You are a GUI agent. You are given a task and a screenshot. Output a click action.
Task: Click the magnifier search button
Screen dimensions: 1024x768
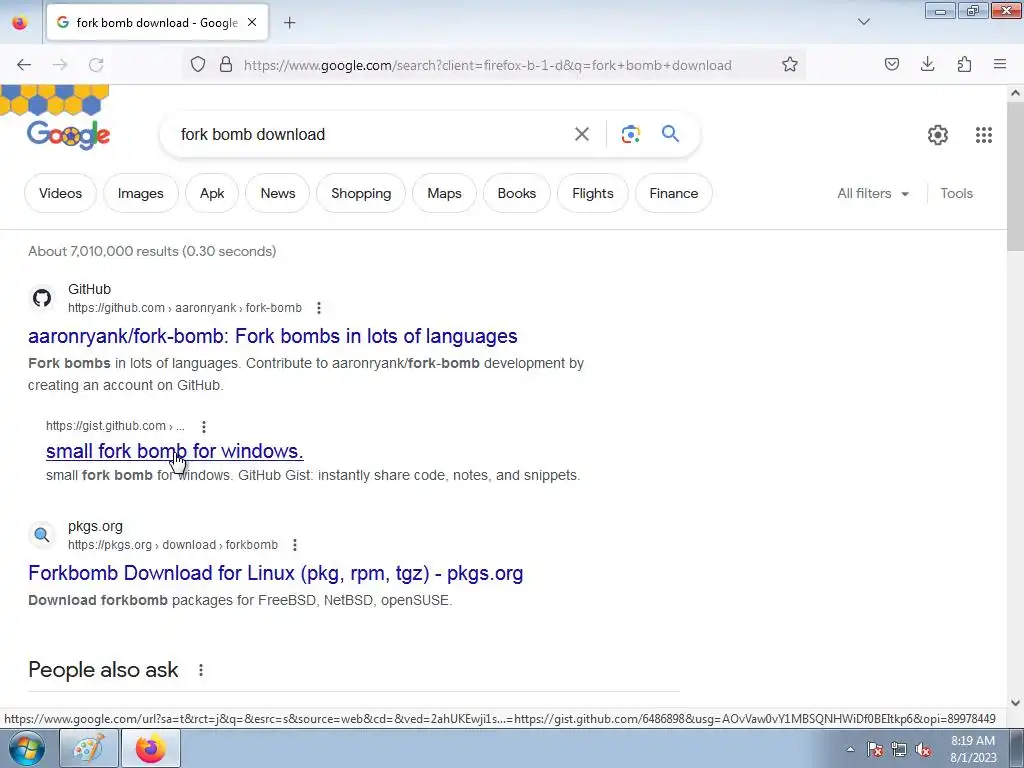[670, 134]
